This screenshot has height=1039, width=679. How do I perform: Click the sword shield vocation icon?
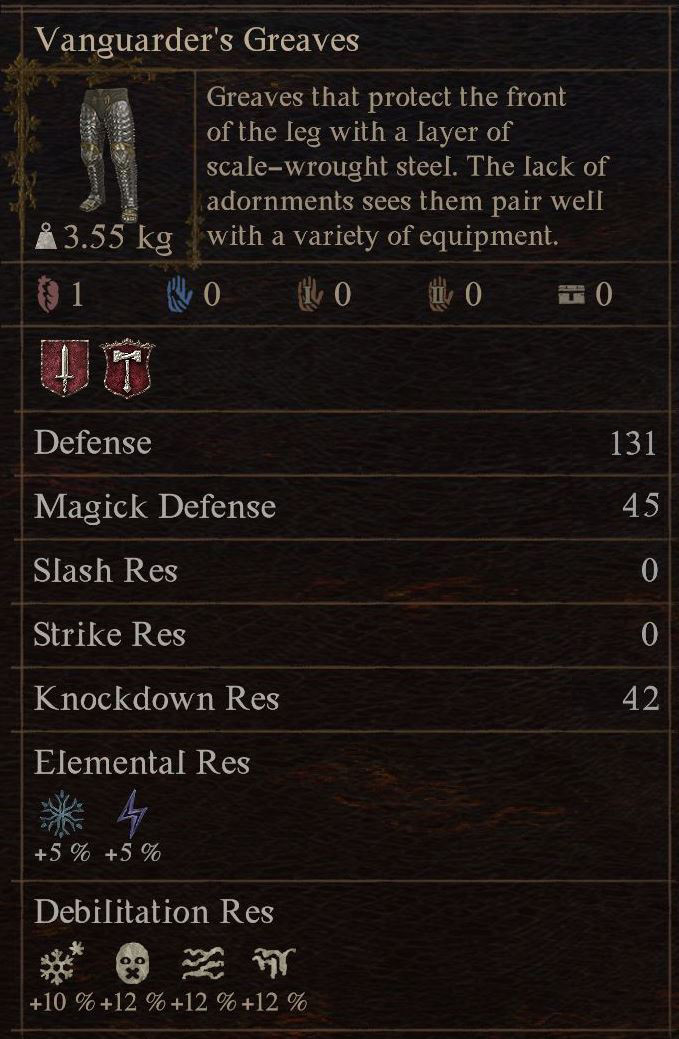[64, 367]
